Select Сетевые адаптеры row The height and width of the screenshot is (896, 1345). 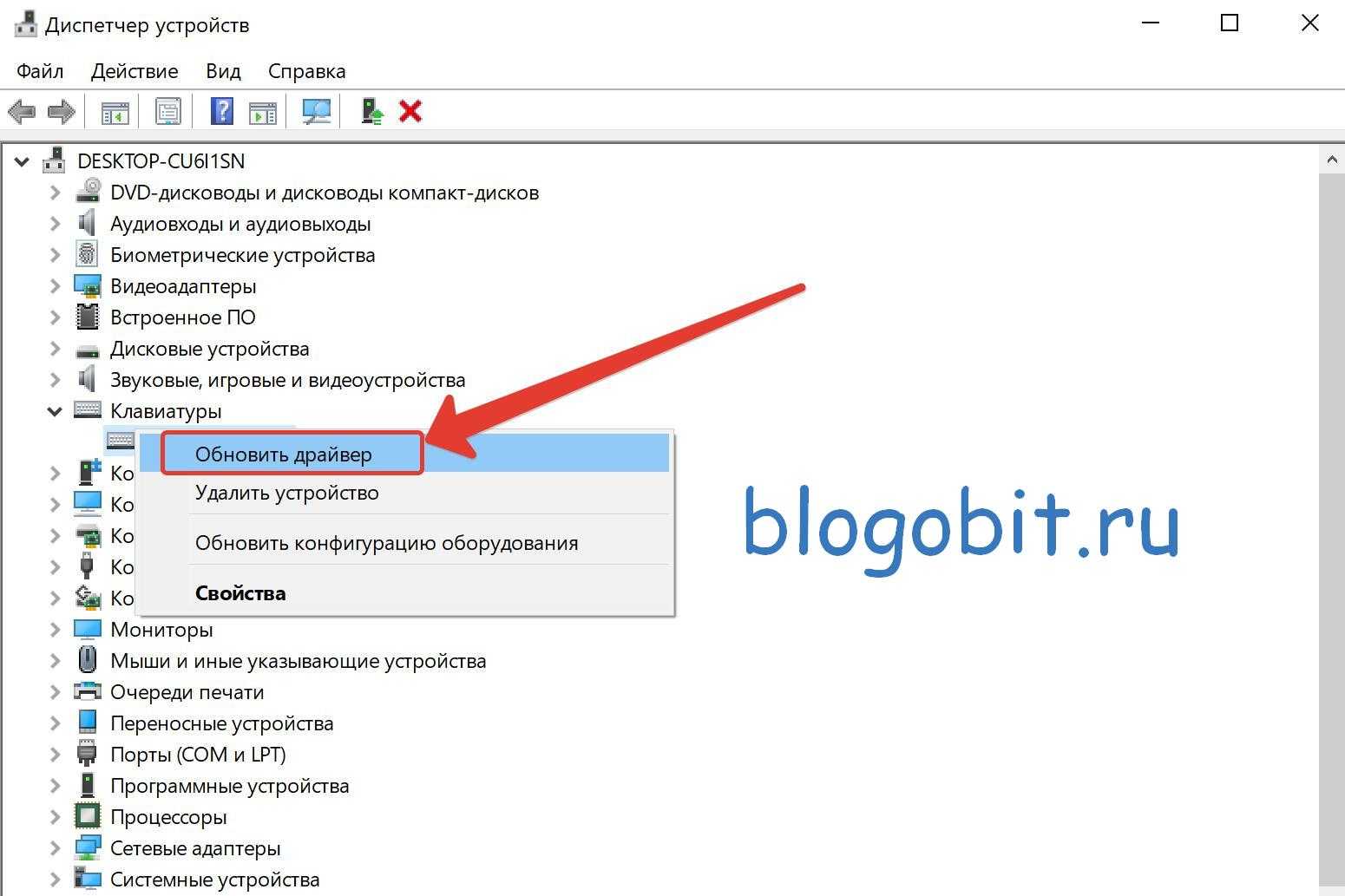(195, 848)
